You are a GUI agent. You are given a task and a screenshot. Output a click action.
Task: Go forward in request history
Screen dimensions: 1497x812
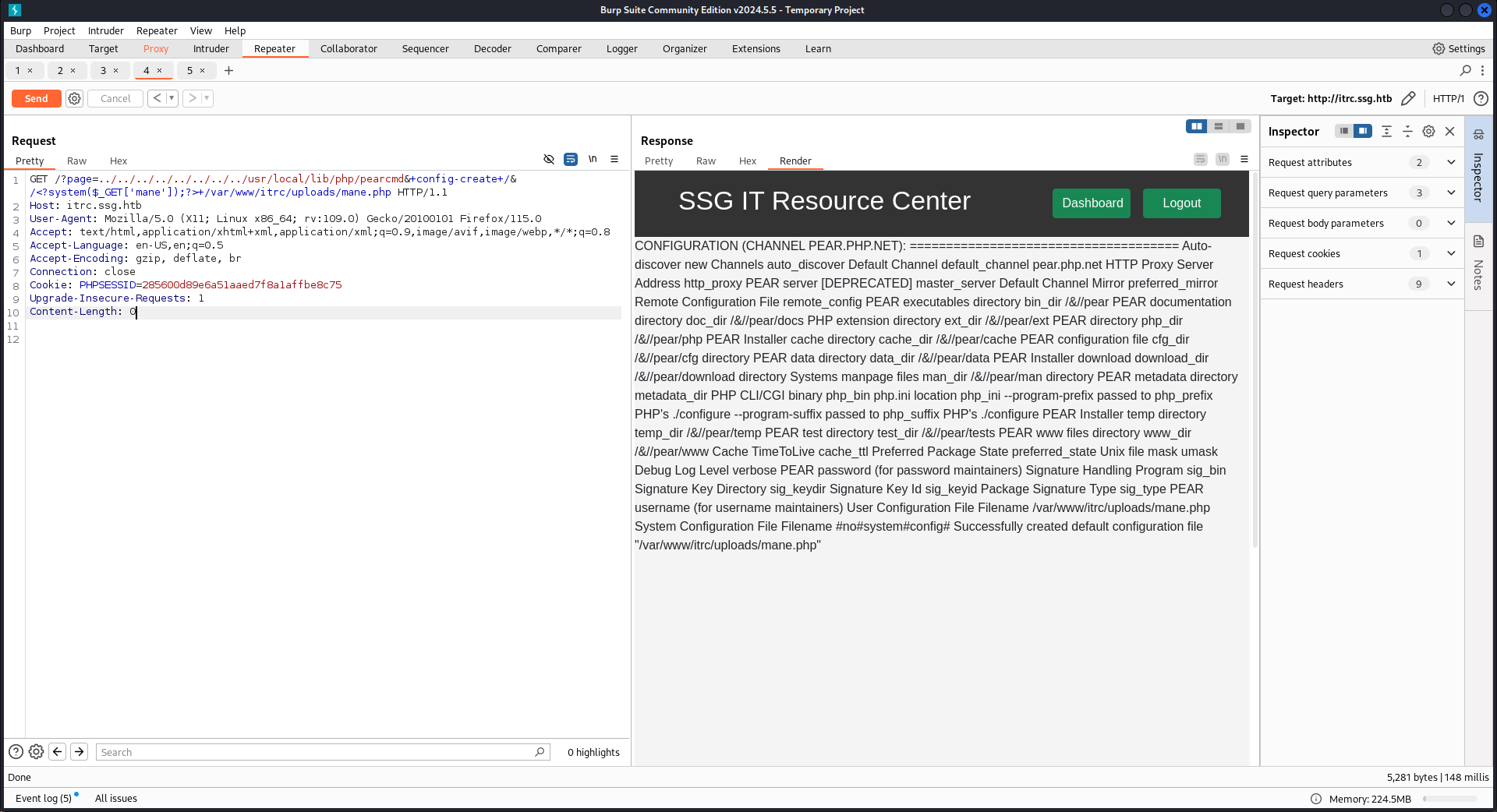(x=192, y=98)
